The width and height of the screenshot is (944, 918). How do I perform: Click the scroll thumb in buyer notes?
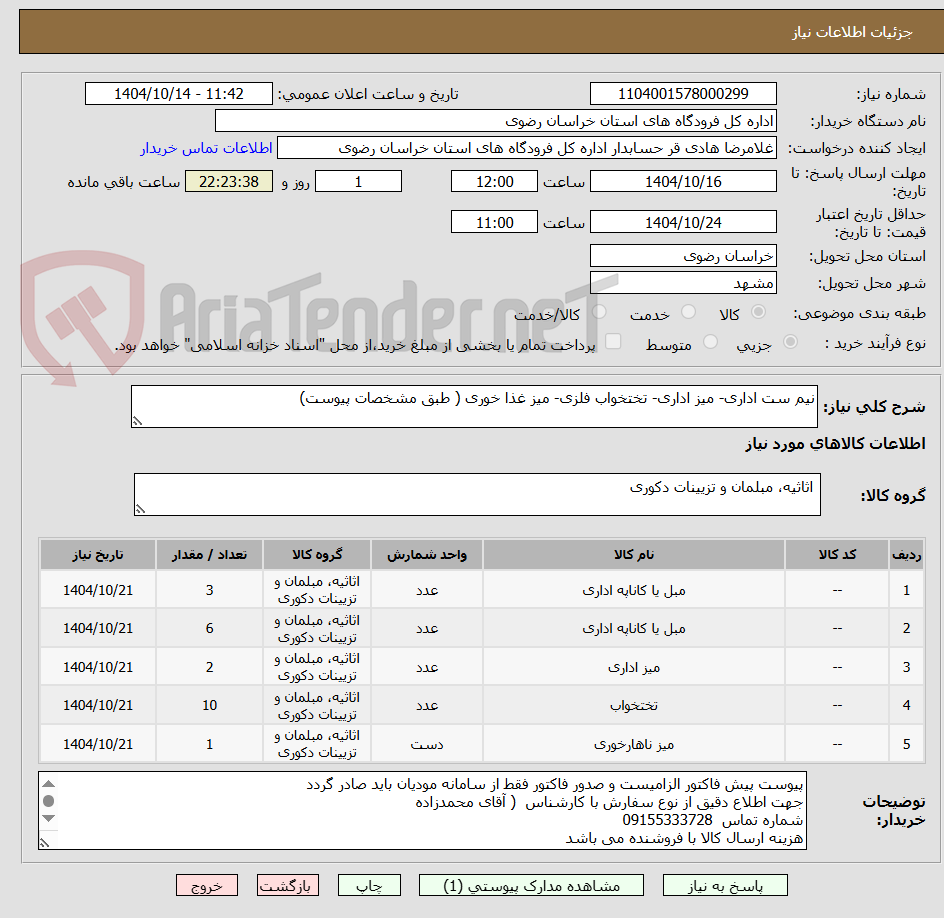(49, 801)
